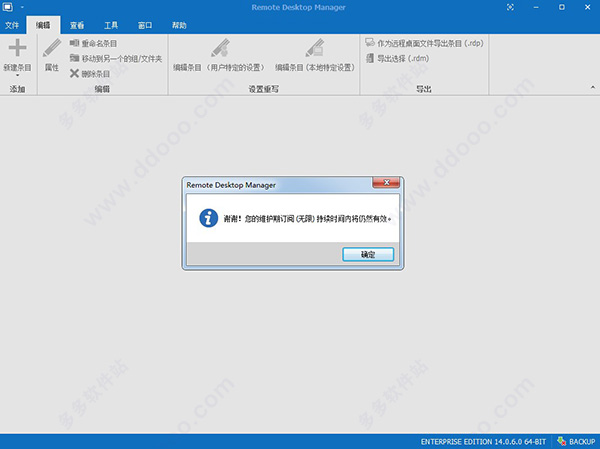Switch to the 查看 ribbon tab

click(x=77, y=25)
